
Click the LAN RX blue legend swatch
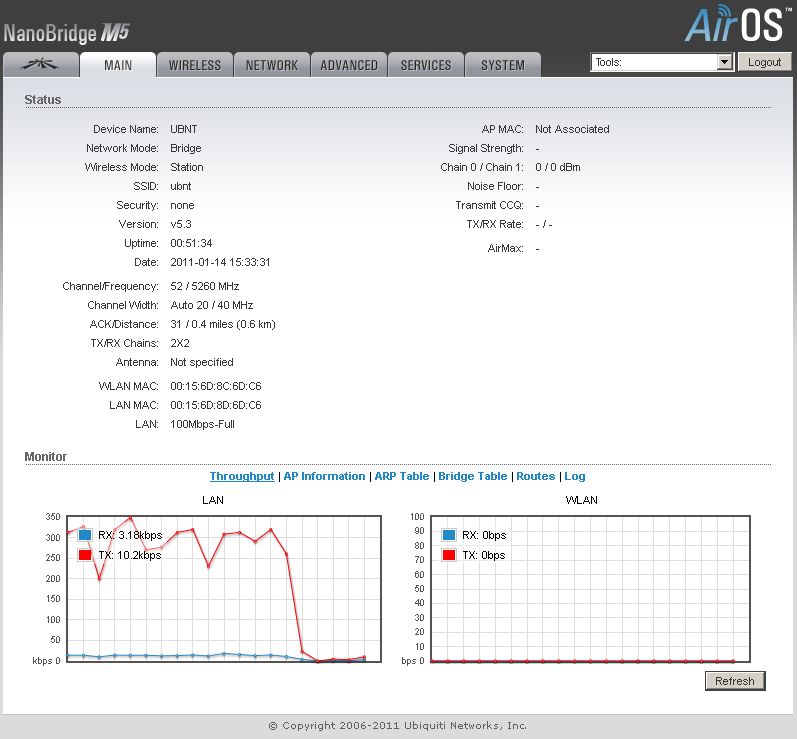click(85, 535)
